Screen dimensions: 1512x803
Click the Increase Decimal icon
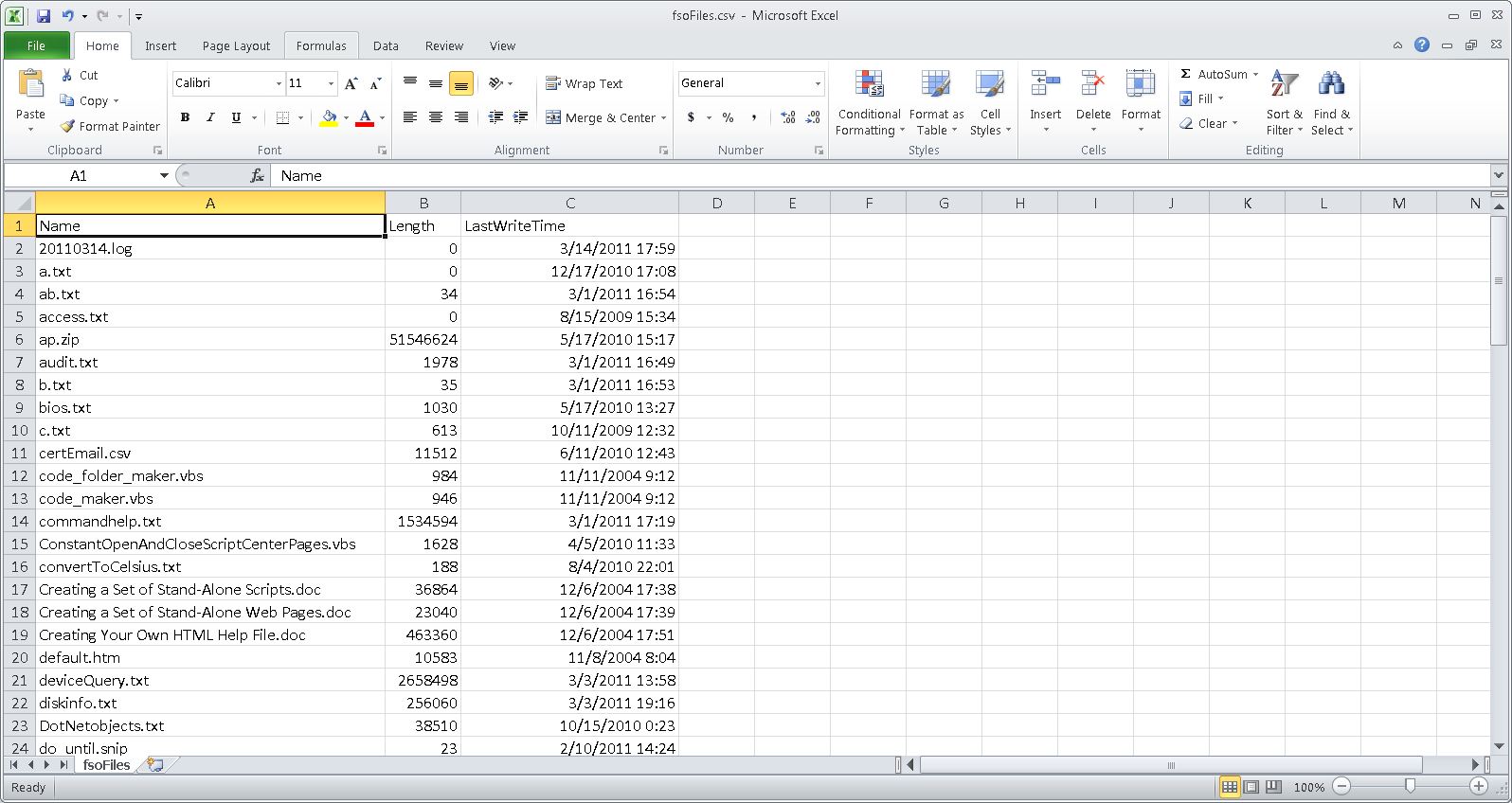point(788,117)
